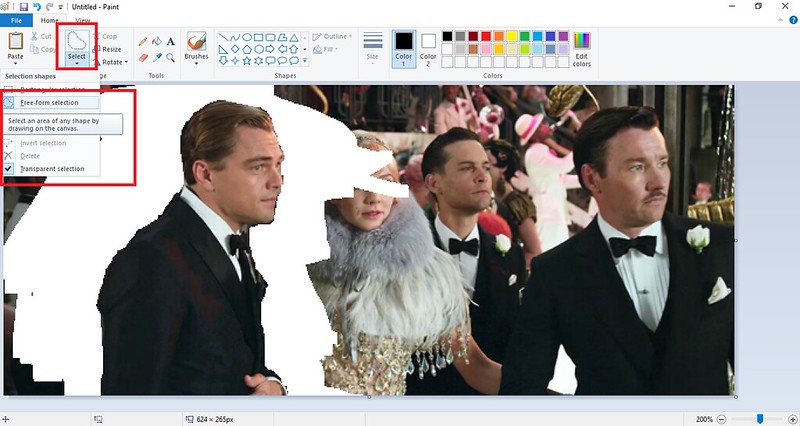Toggle the Transparent selection checkbox
This screenshot has height=426, width=800.
tap(10, 169)
